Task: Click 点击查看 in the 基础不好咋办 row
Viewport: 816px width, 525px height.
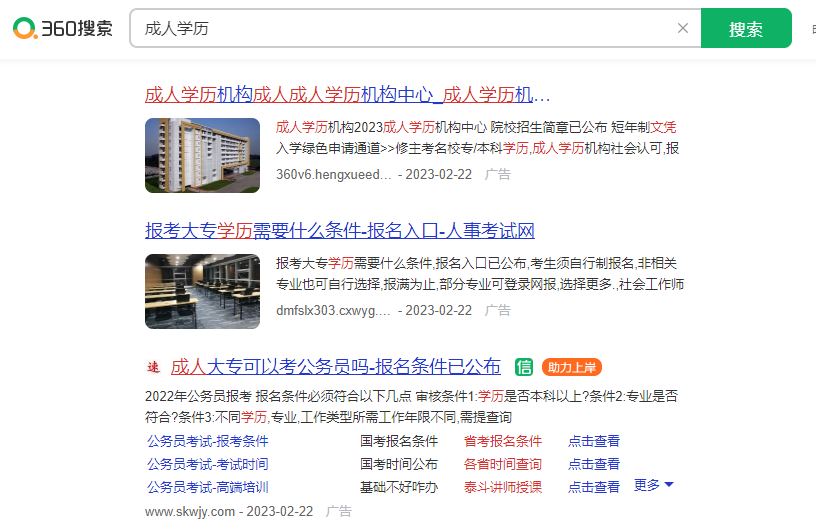Action: point(594,487)
